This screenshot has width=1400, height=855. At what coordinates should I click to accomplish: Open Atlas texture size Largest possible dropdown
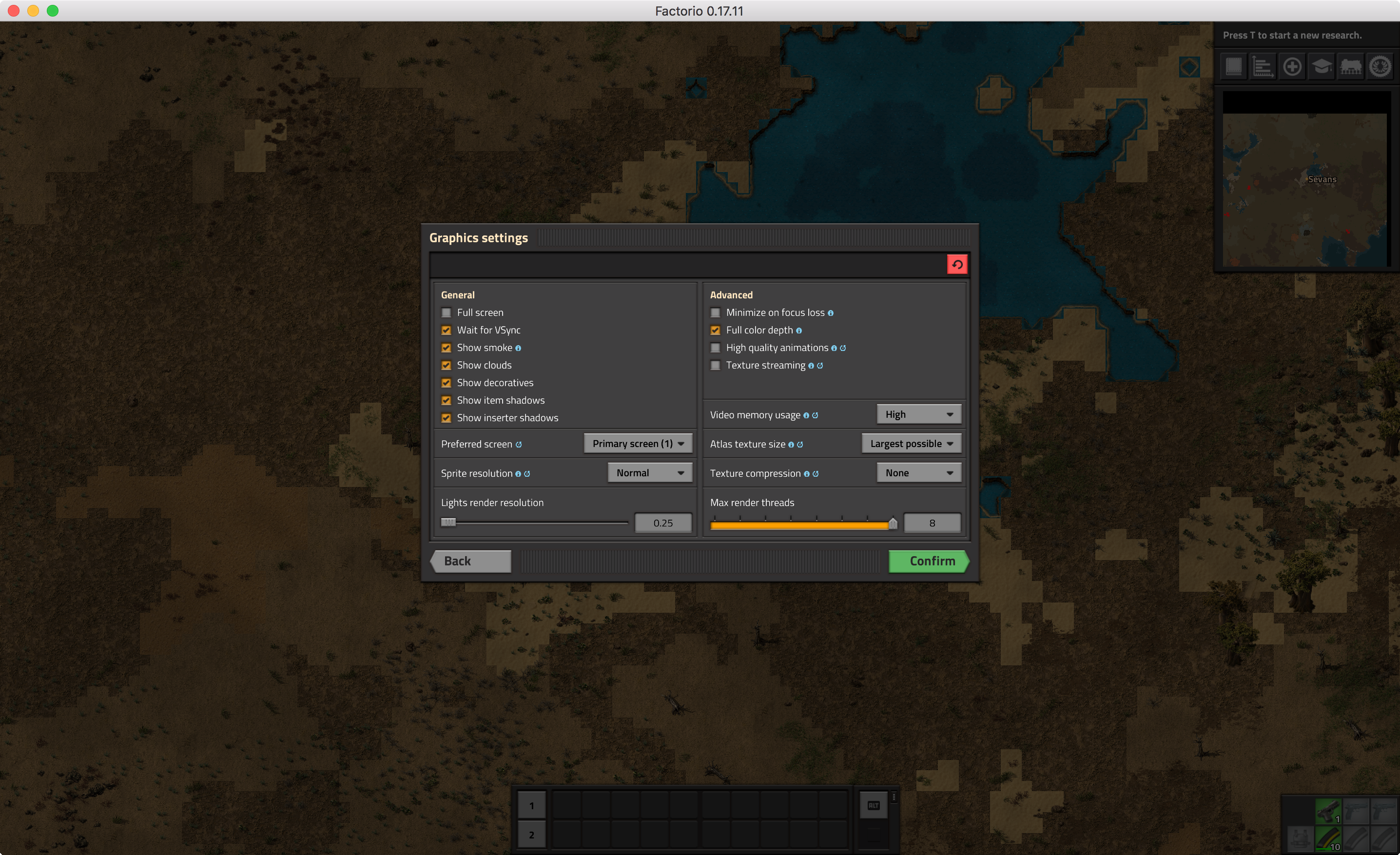(x=912, y=444)
